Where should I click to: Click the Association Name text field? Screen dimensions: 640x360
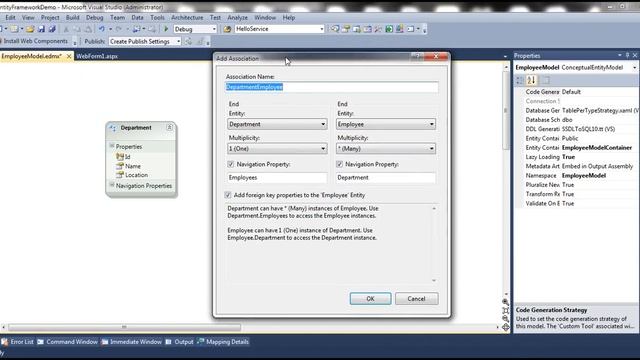click(x=332, y=87)
